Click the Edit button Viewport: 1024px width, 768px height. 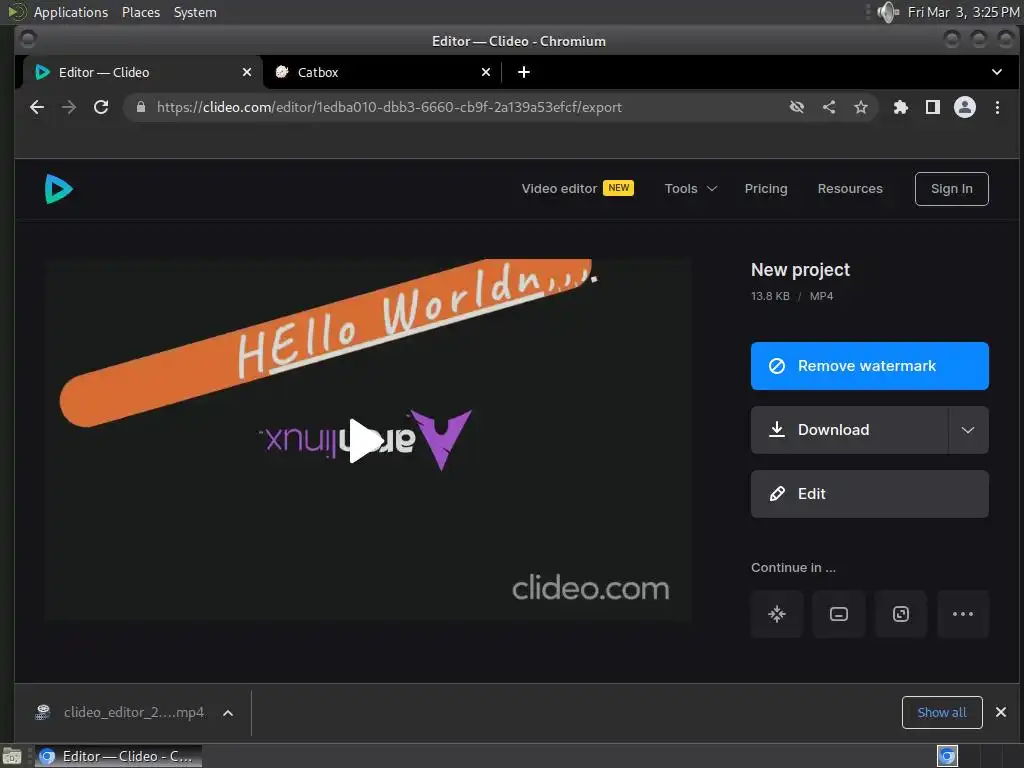(869, 494)
